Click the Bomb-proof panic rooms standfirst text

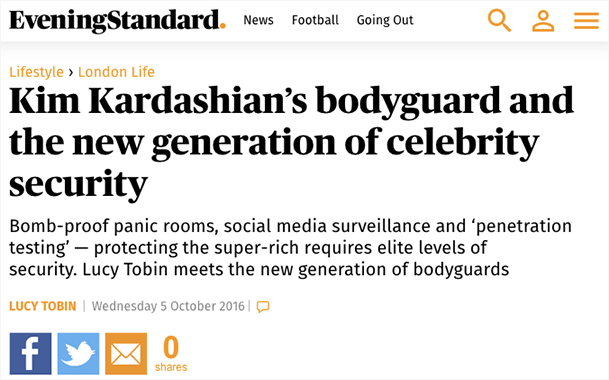click(x=291, y=248)
